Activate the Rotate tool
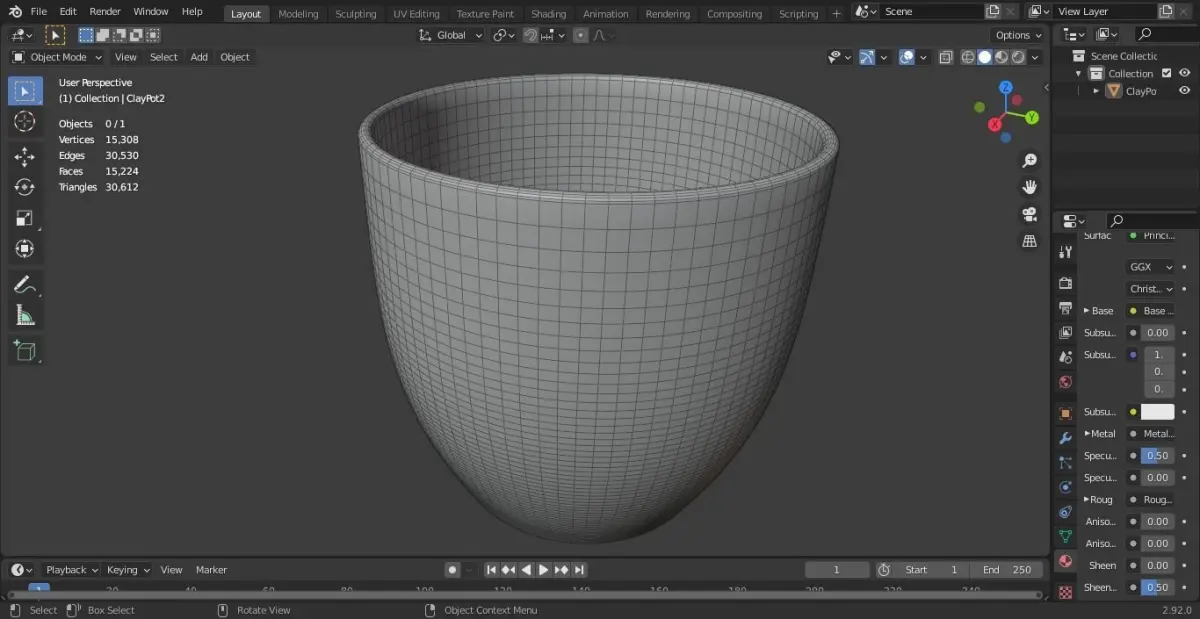Viewport: 1200px width, 619px height. coord(25,187)
